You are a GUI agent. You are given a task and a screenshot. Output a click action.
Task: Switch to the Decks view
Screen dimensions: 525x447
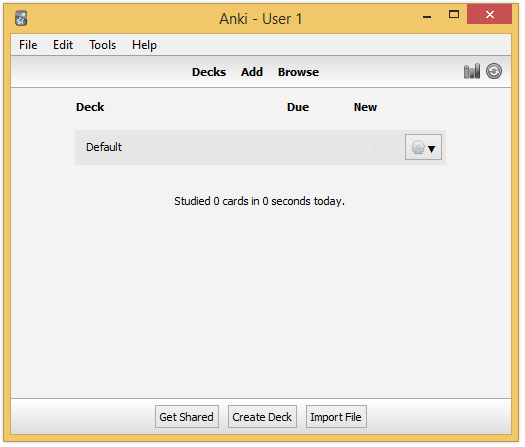click(x=209, y=72)
